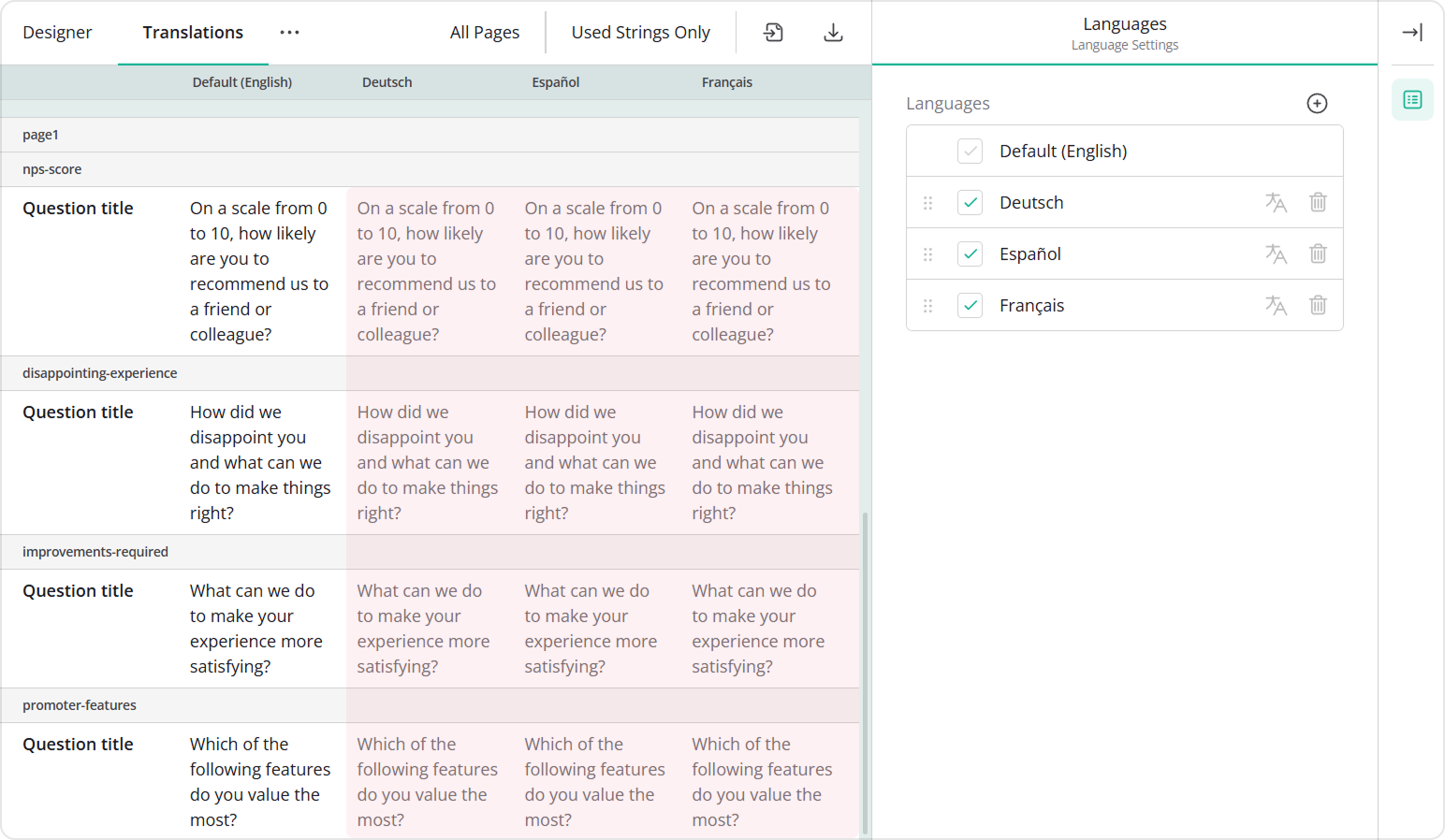Machine-translate Deutsch using its translate icon
Screen dimensions: 1445x840
click(1277, 202)
